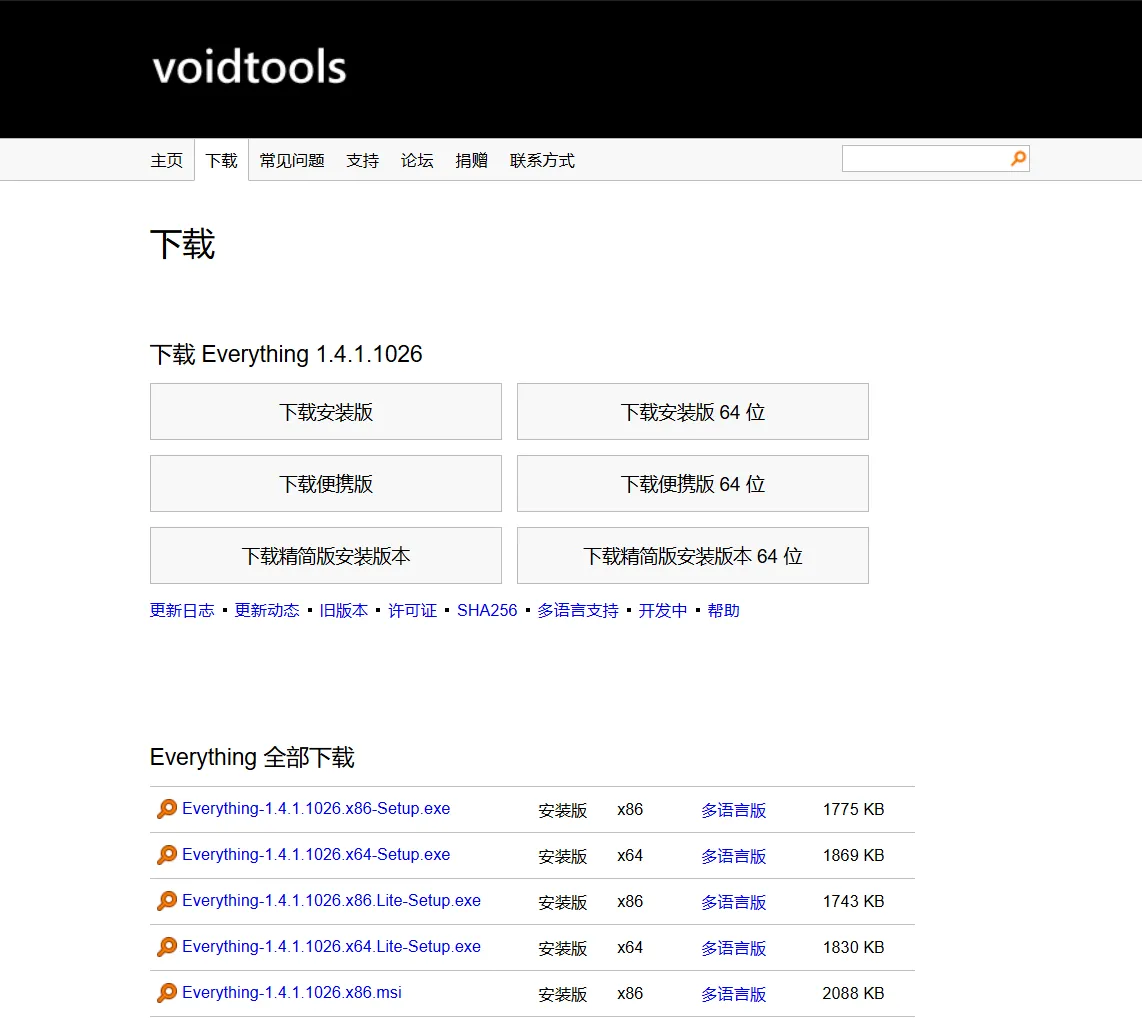Click the 下载安装版 64 位 button

(x=693, y=411)
